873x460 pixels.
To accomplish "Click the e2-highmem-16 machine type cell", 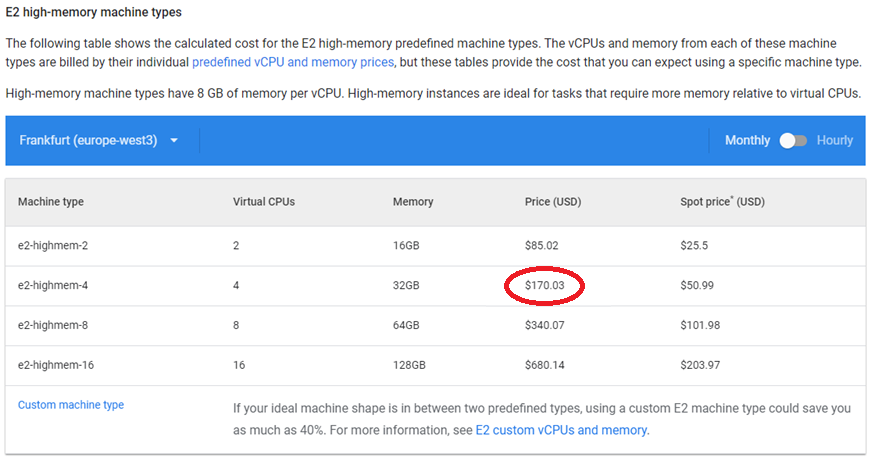I will coord(56,365).
